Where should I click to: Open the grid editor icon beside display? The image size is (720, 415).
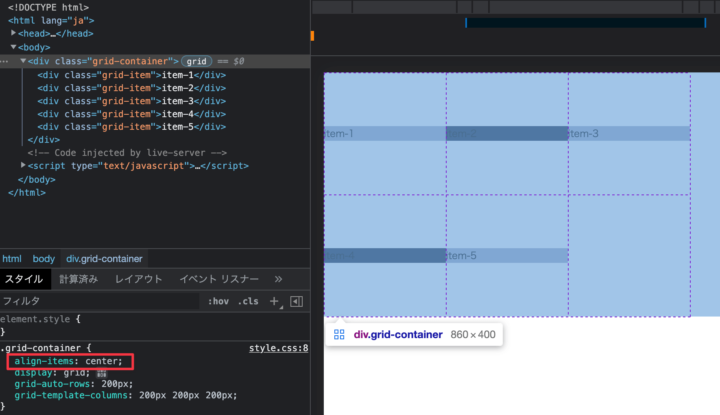coord(101,373)
